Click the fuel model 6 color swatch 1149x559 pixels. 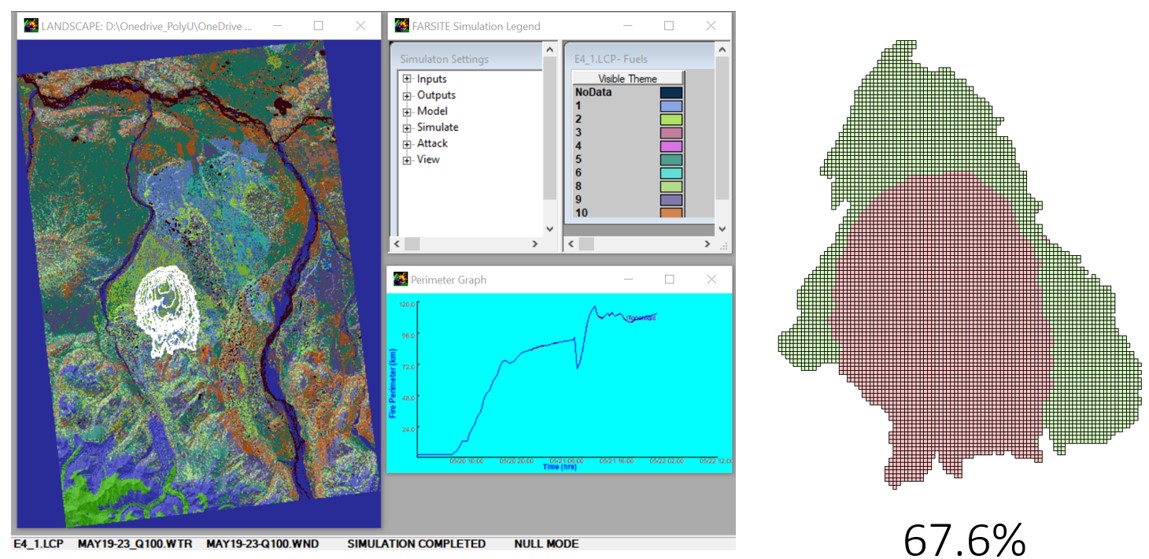[671, 173]
